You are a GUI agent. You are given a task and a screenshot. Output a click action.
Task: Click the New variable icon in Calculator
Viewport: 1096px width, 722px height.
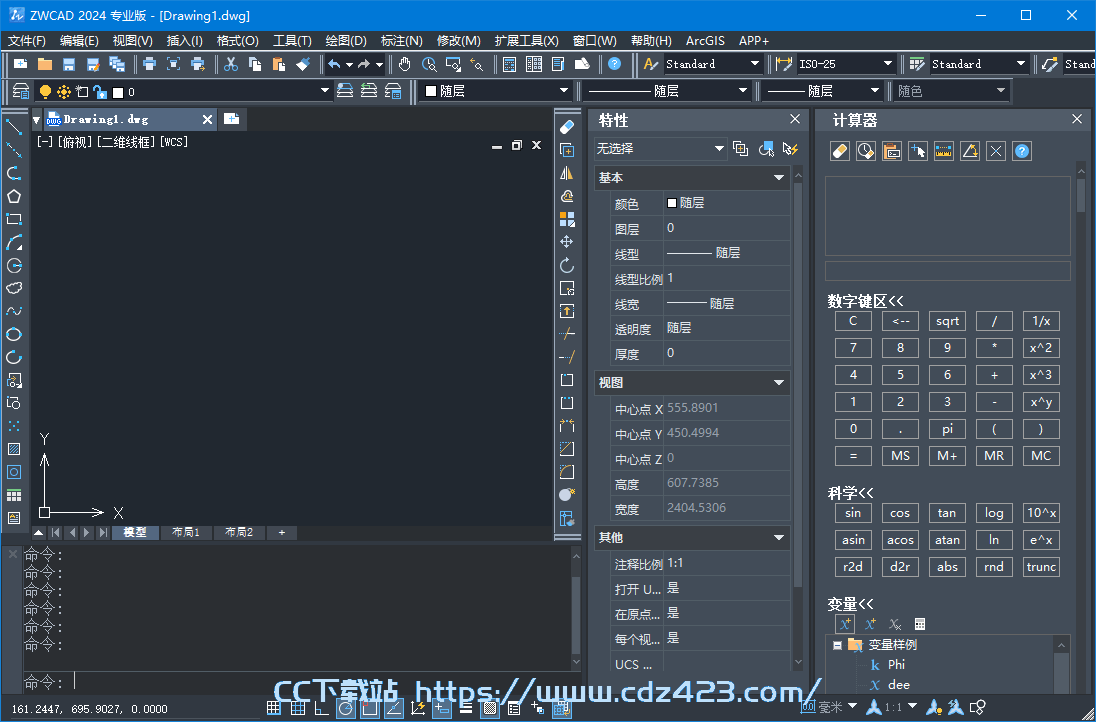[x=845, y=624]
